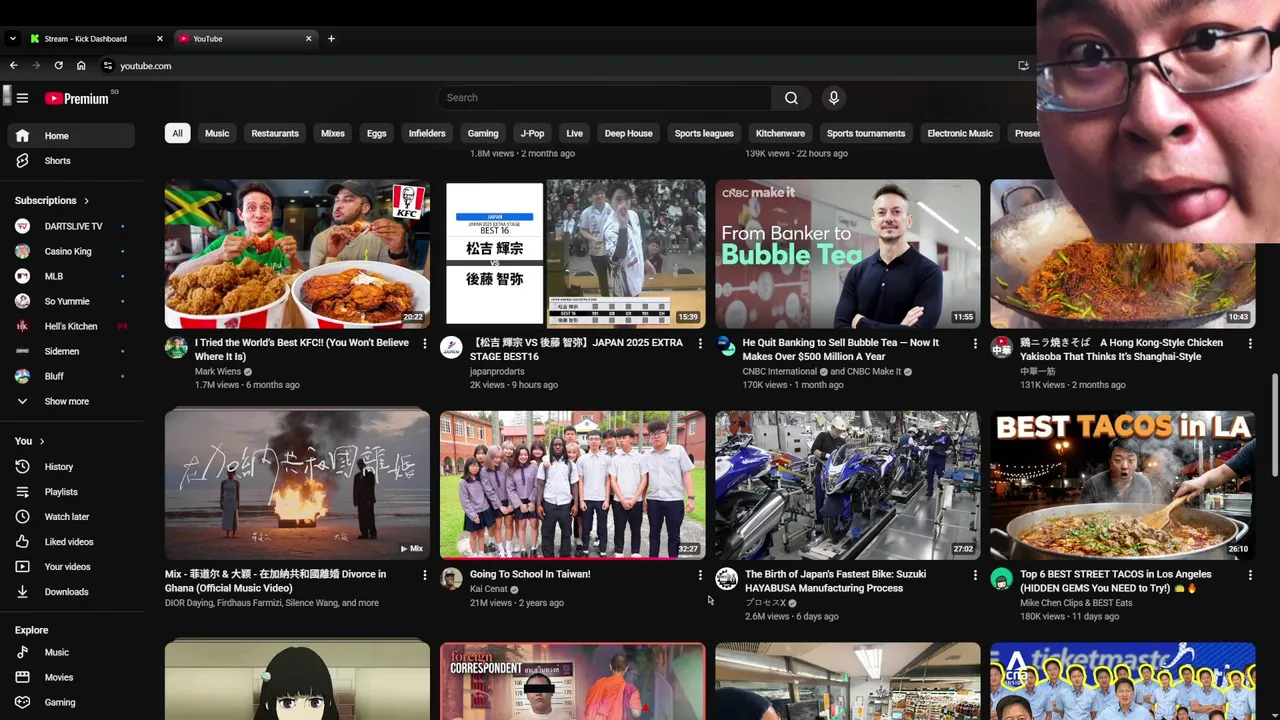Open Home in sidebar
This screenshot has width=1280, height=720.
70,136
